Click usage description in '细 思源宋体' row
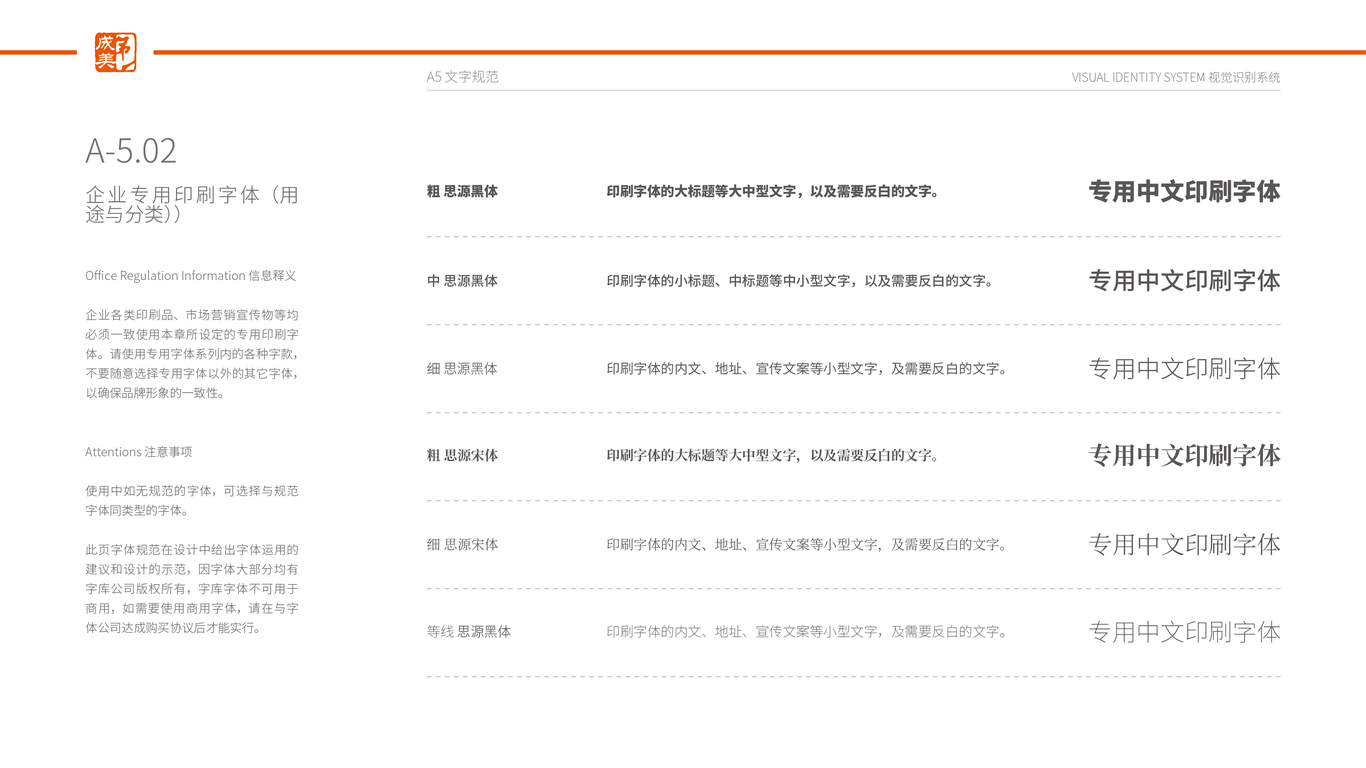Image resolution: width=1366 pixels, height=768 pixels. [x=807, y=545]
